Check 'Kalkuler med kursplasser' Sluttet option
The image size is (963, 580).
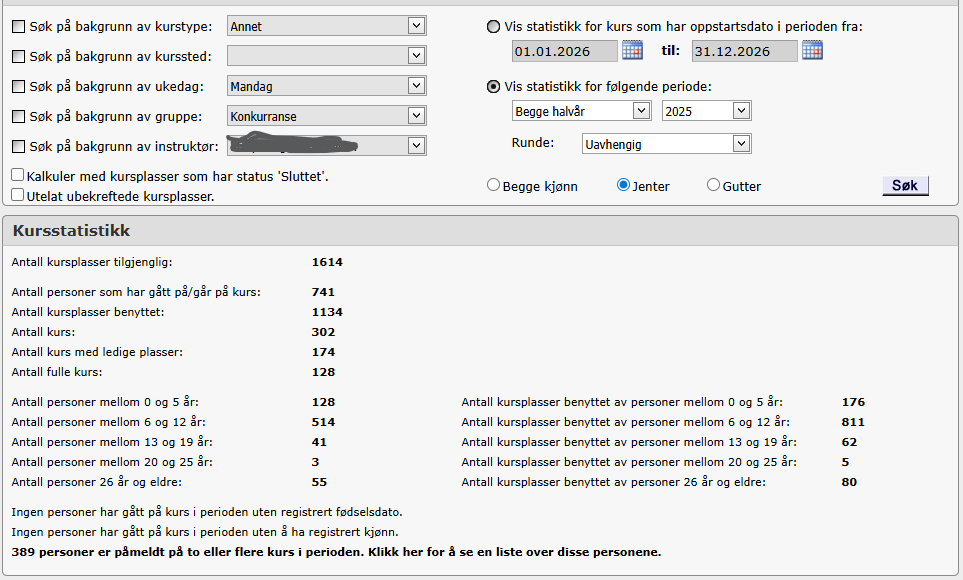[x=18, y=175]
